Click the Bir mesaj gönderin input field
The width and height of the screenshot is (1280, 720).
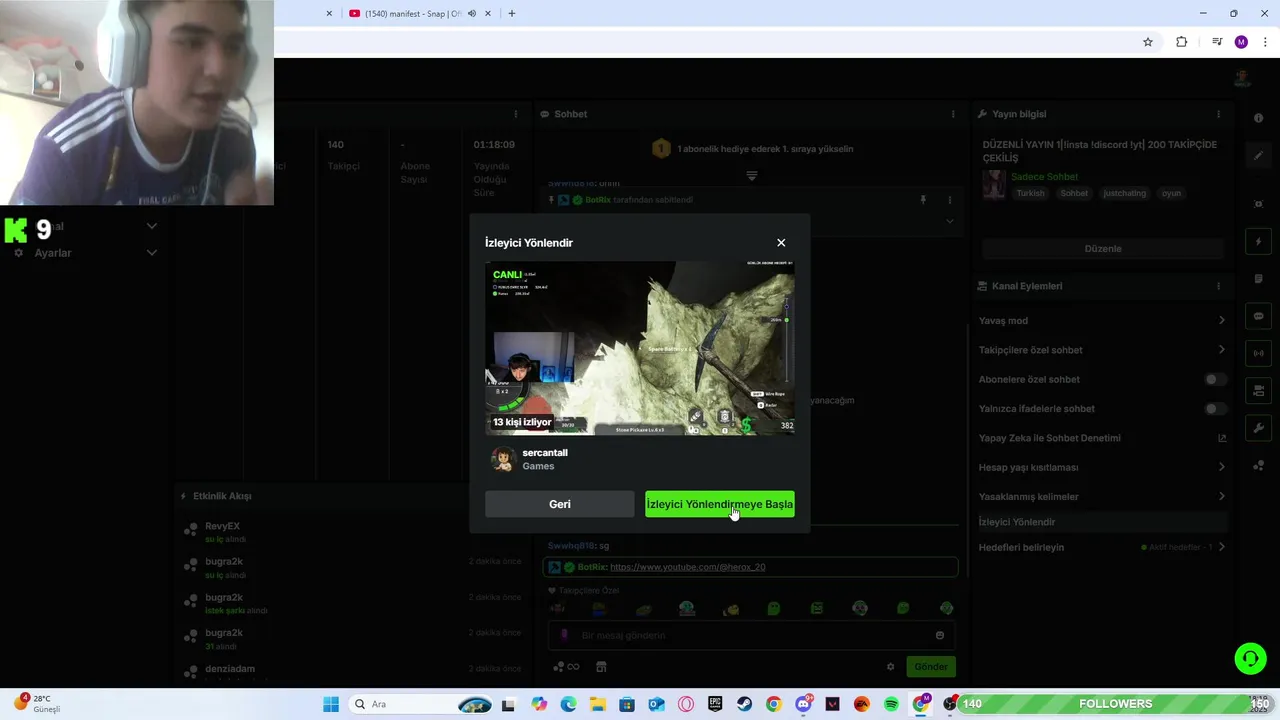pos(750,635)
